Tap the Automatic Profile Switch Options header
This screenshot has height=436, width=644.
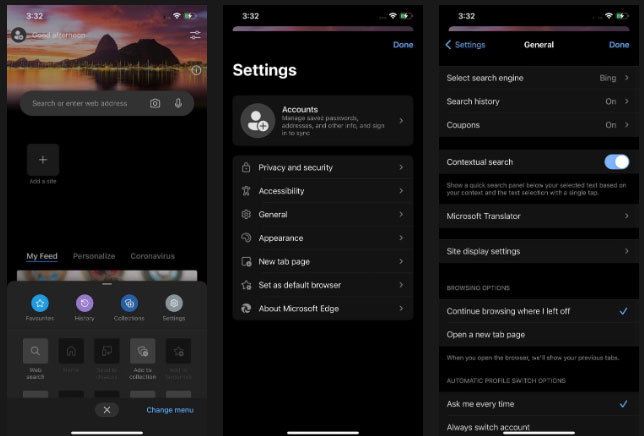click(506, 381)
